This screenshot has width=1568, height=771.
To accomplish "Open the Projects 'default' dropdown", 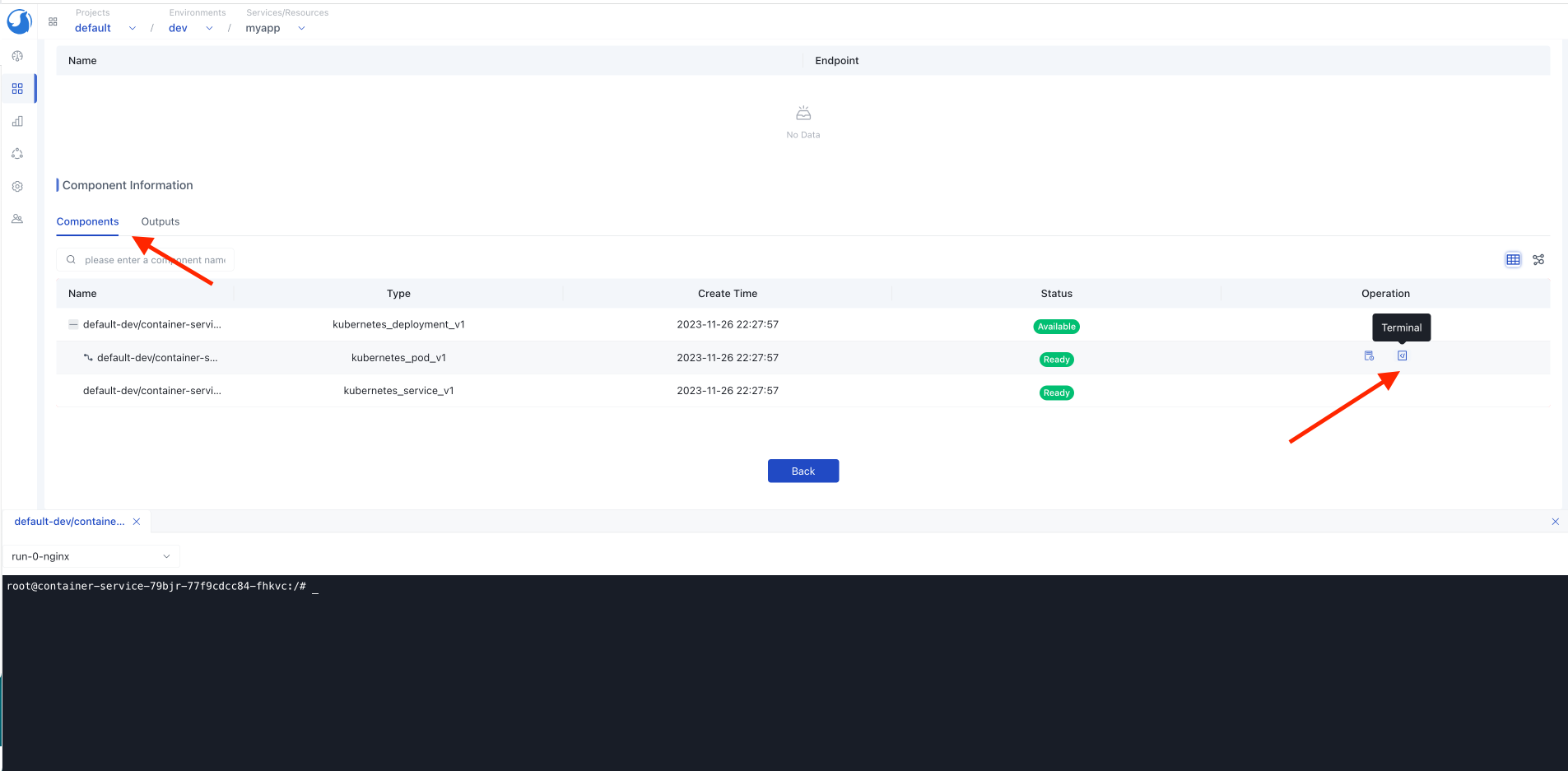I will 105,28.
